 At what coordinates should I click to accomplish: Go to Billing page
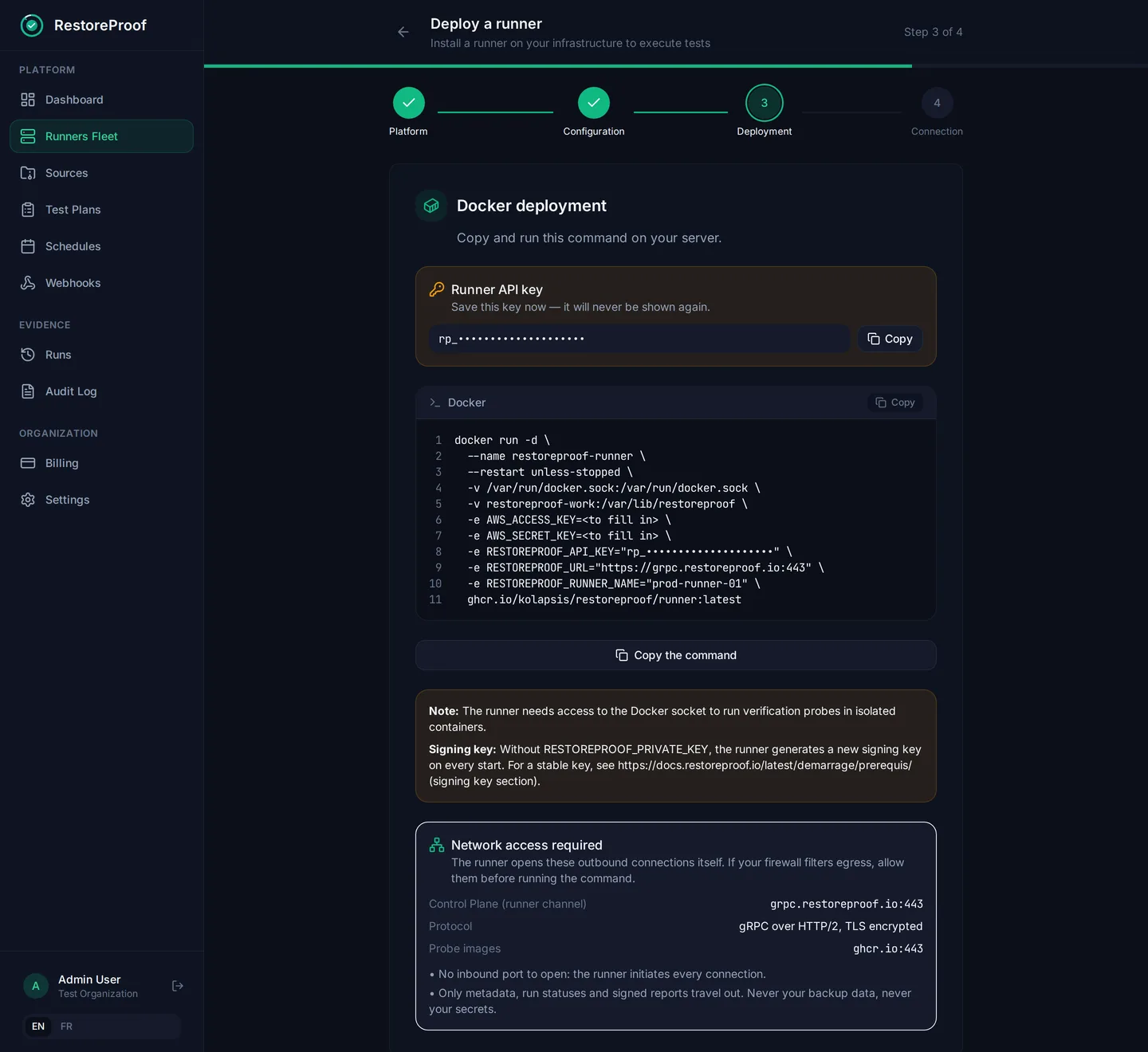101,463
